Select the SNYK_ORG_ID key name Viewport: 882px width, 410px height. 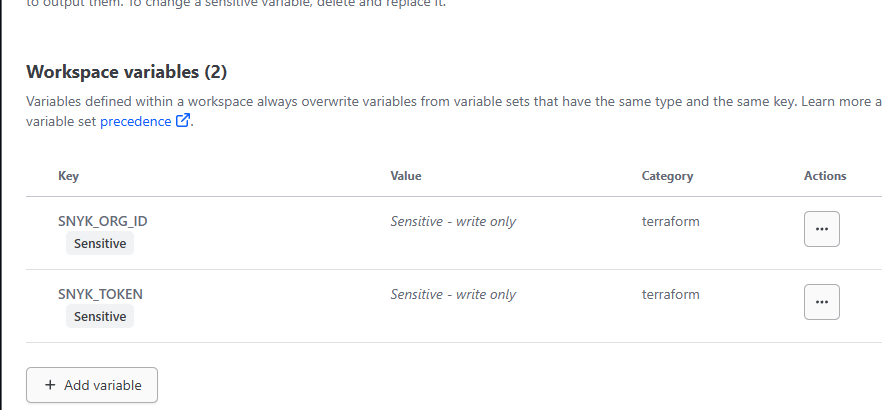[103, 222]
